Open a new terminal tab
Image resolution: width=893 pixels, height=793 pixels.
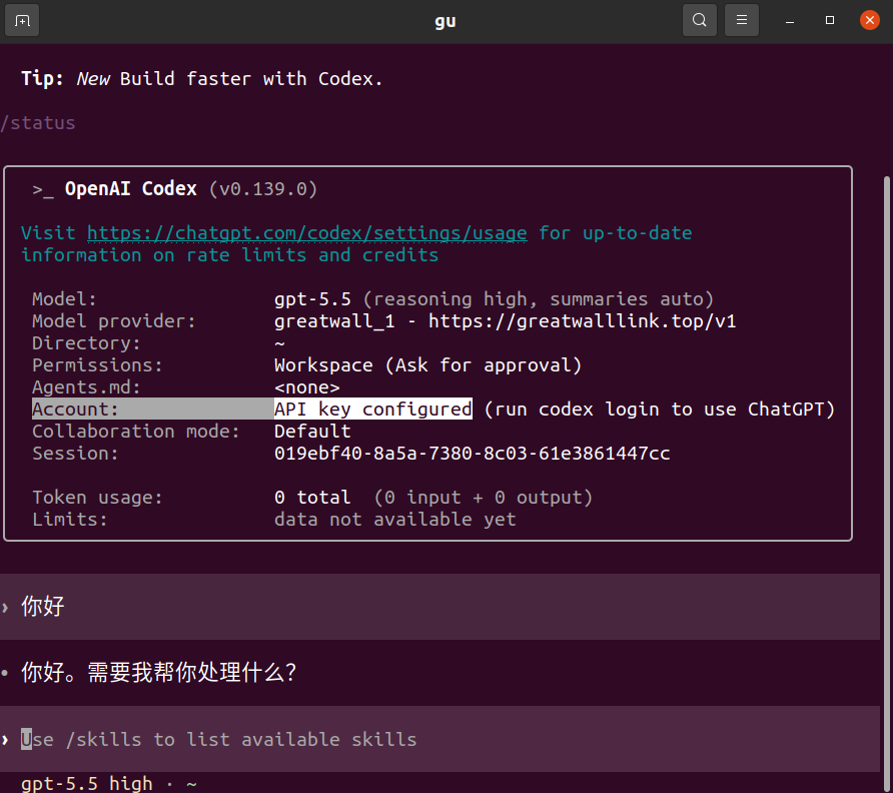click(22, 21)
